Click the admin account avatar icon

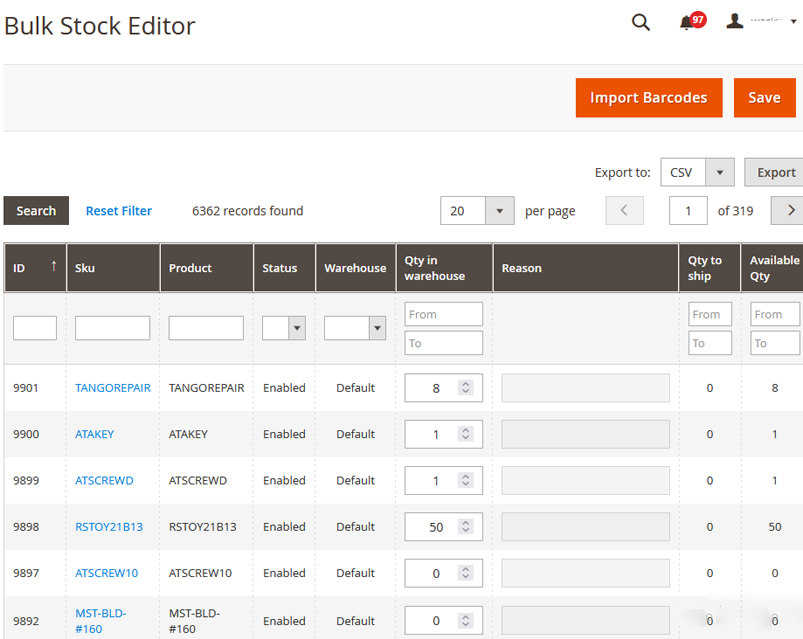point(735,21)
